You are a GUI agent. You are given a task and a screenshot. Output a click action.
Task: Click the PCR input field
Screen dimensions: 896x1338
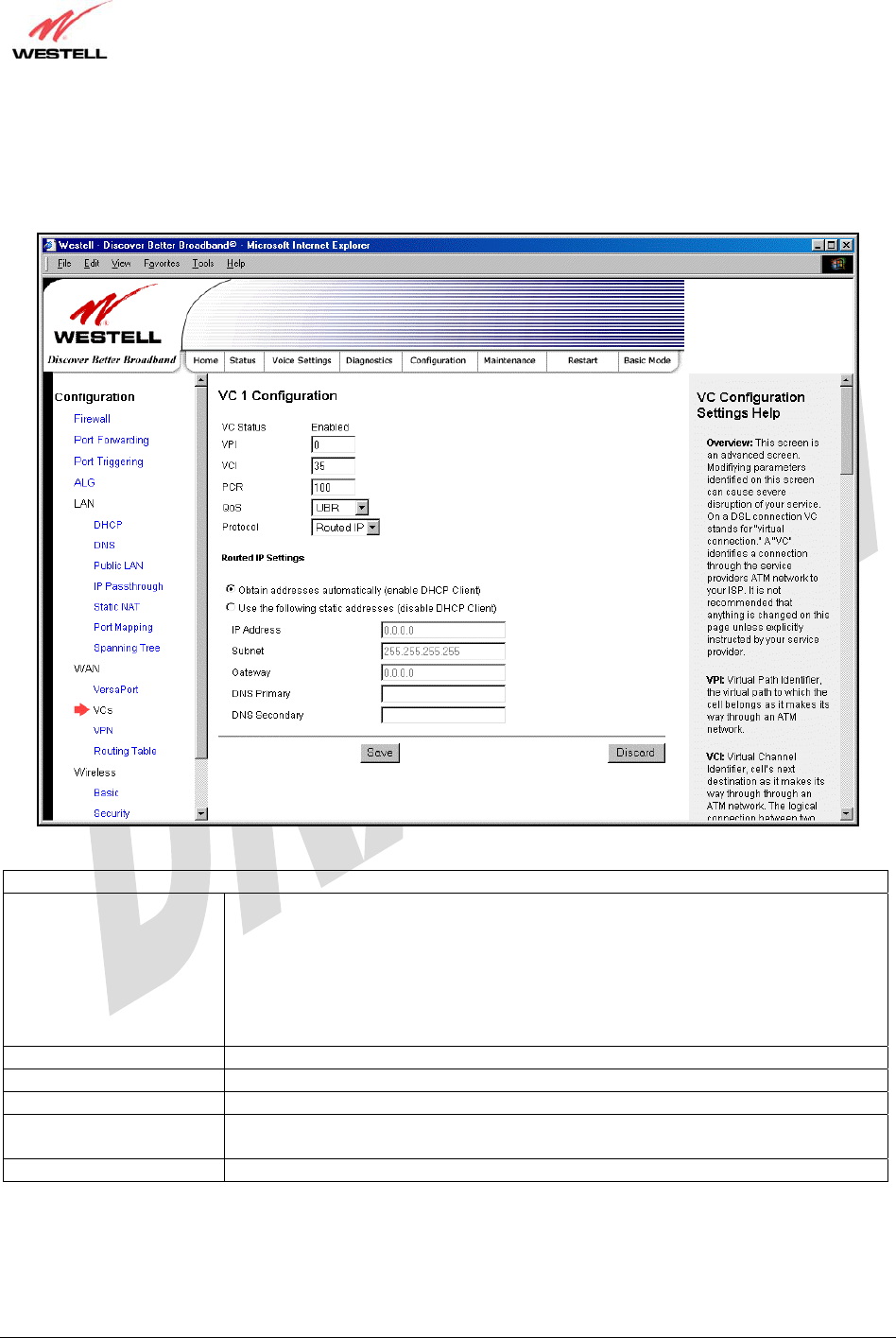[334, 487]
